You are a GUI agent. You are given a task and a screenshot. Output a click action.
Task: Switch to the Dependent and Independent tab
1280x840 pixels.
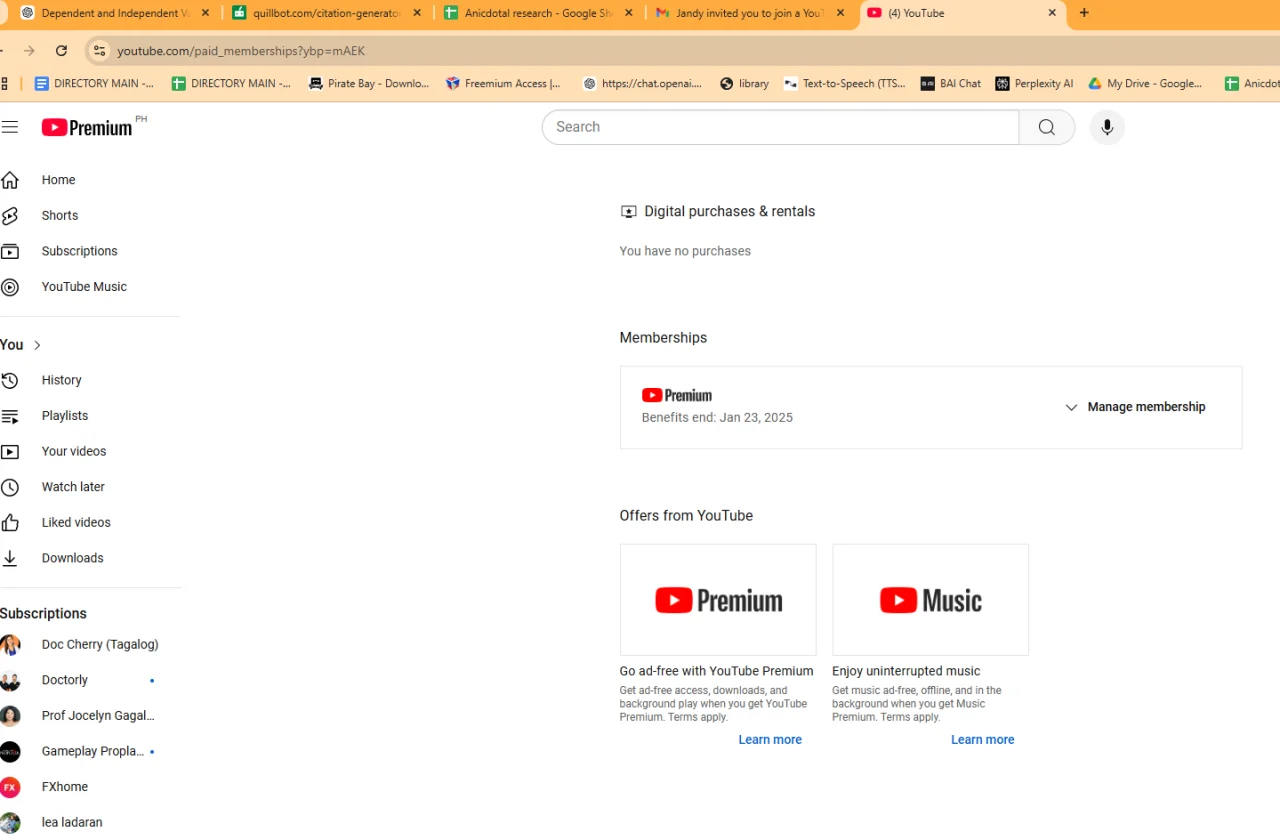[x=115, y=13]
